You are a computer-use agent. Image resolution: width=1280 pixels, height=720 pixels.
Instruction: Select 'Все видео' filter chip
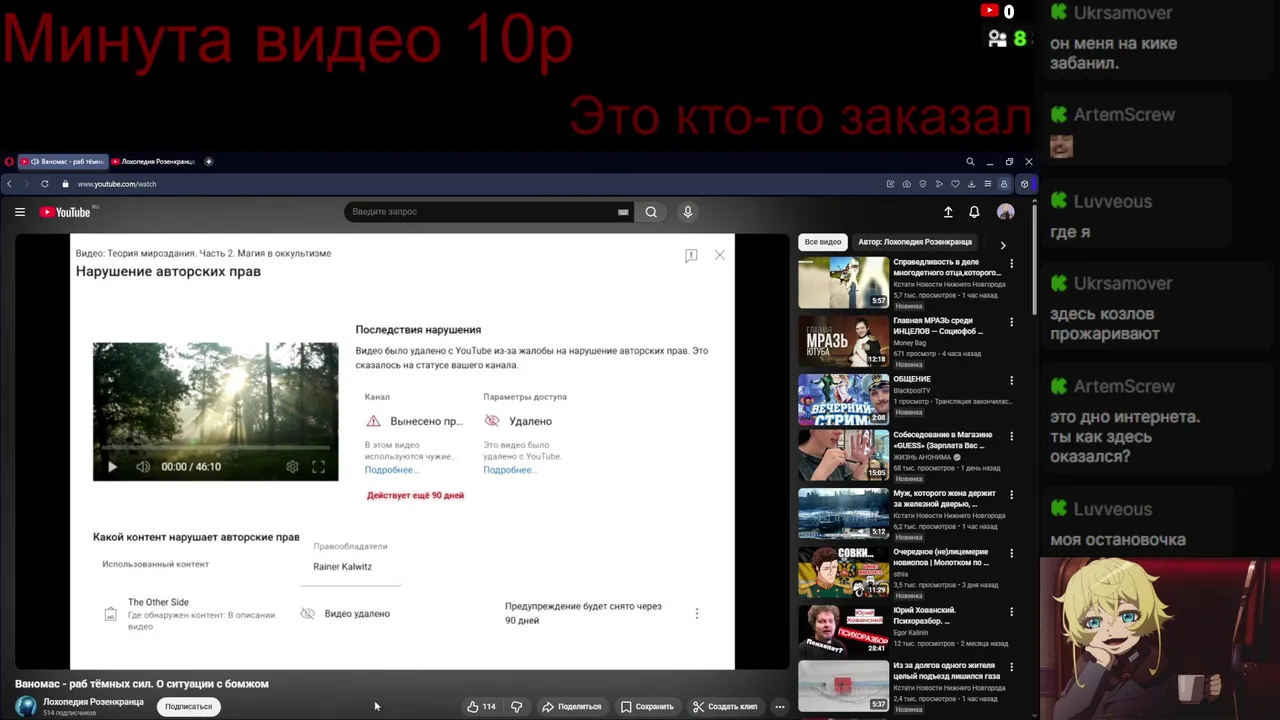pos(823,242)
